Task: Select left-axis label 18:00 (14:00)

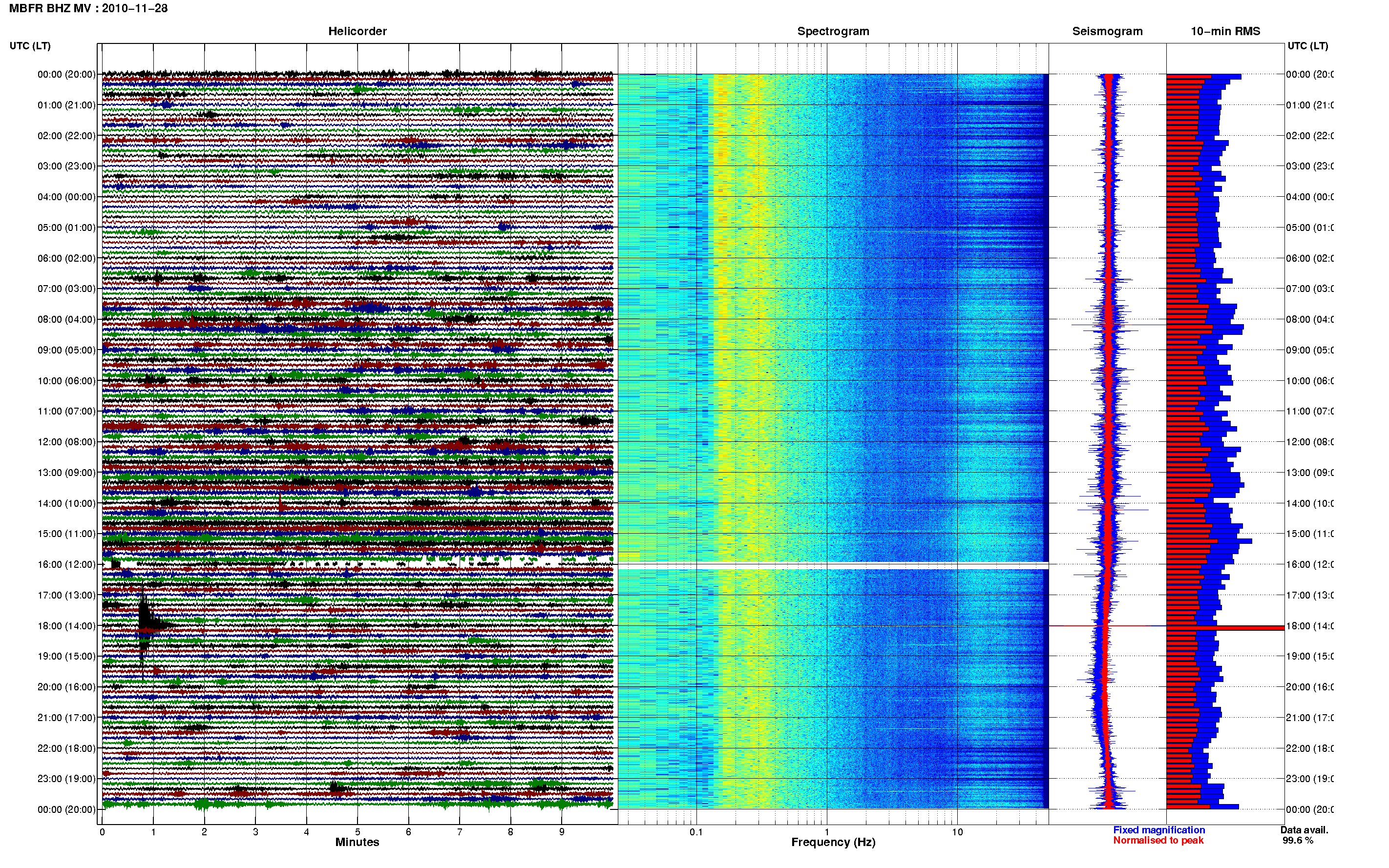Action: 66,626
